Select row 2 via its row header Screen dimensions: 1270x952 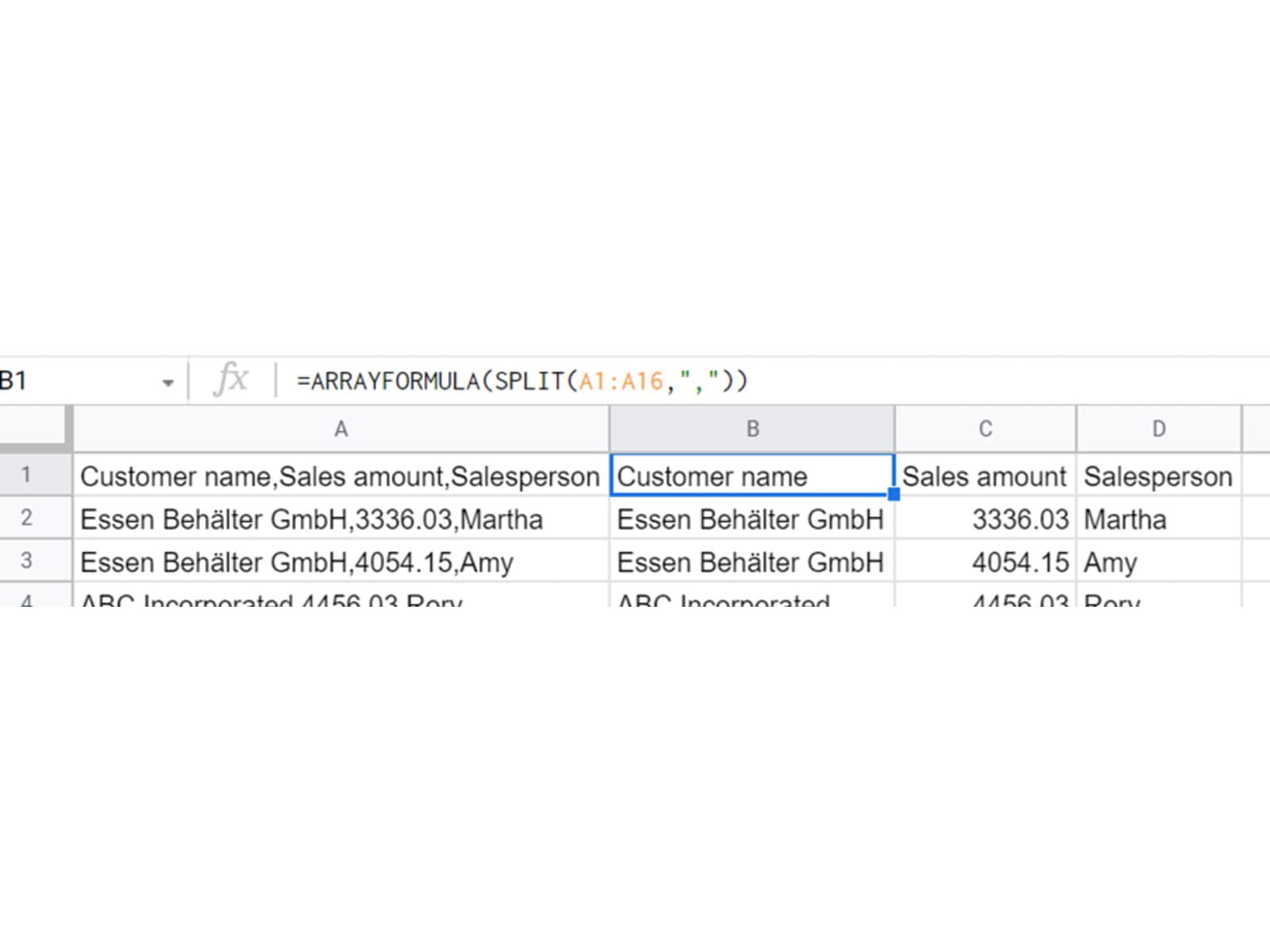[27, 518]
